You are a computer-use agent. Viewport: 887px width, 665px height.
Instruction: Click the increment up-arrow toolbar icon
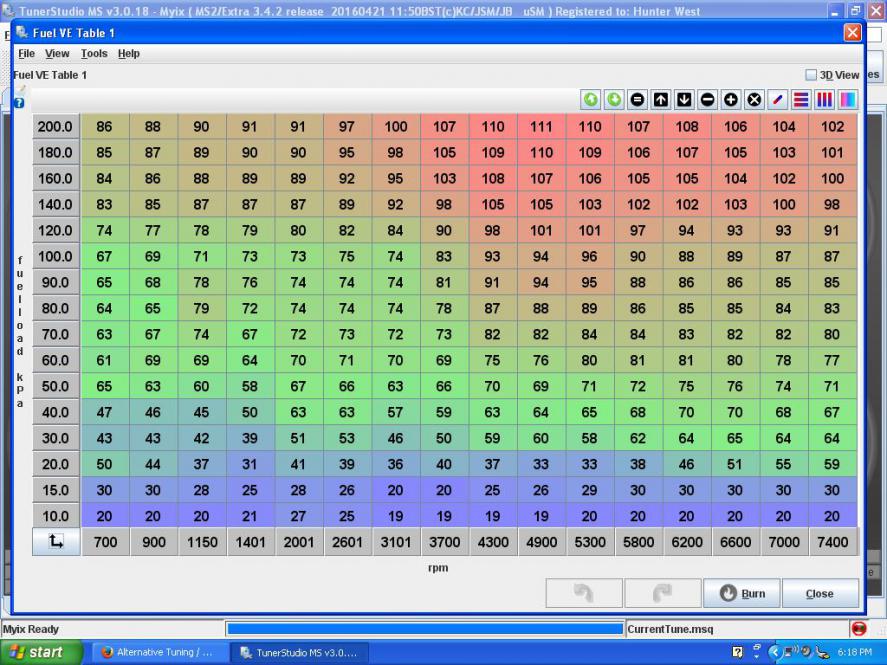pos(661,100)
